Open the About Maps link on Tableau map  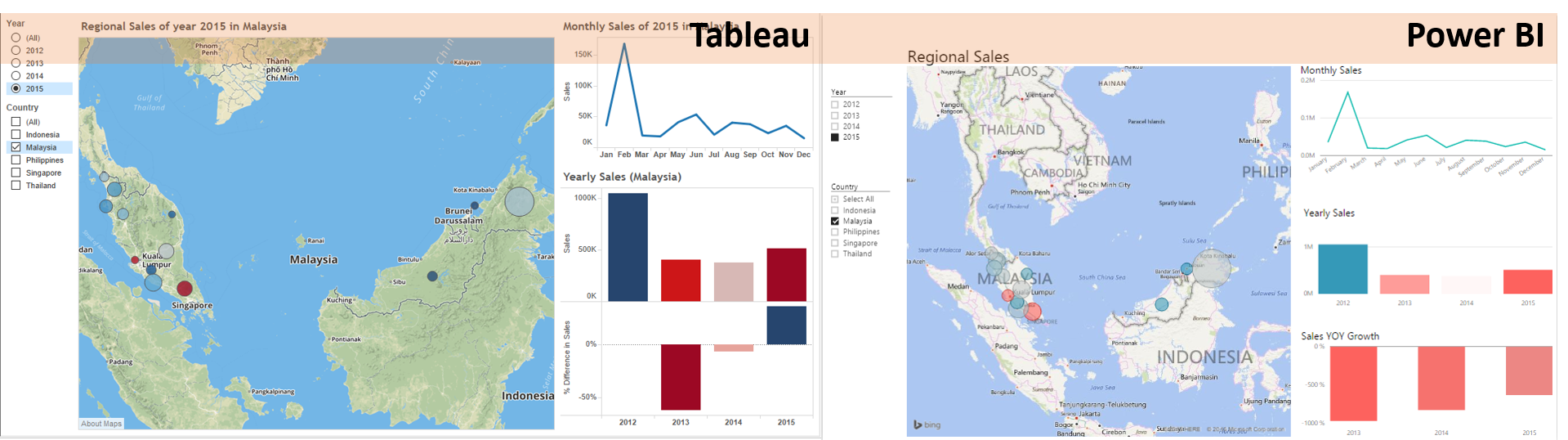(101, 424)
